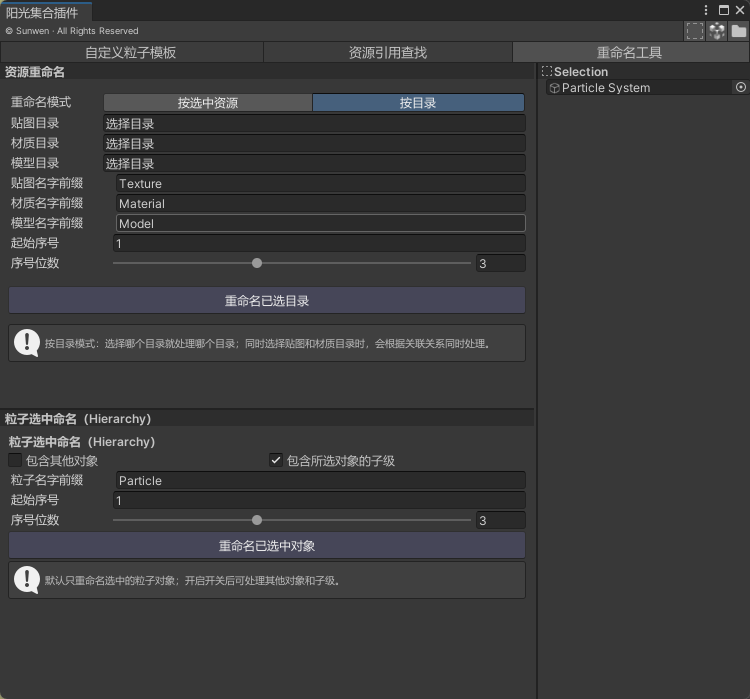Click the Selection panel label
The width and height of the screenshot is (750, 699).
[x=581, y=72]
